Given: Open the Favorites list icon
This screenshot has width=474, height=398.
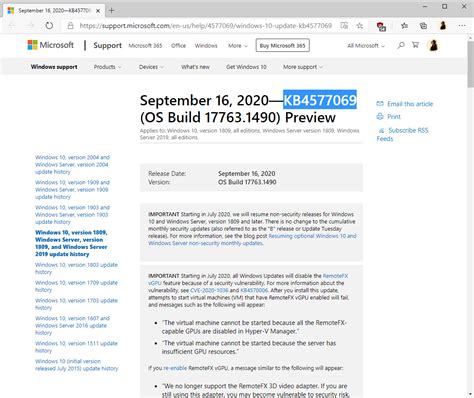Looking at the screenshot, I should pos(404,26).
